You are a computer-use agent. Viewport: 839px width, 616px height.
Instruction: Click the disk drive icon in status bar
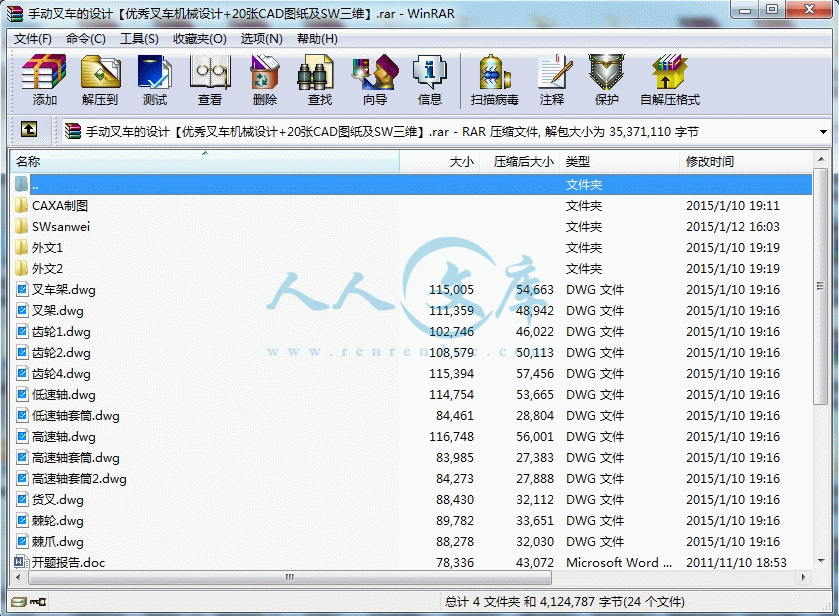19,602
